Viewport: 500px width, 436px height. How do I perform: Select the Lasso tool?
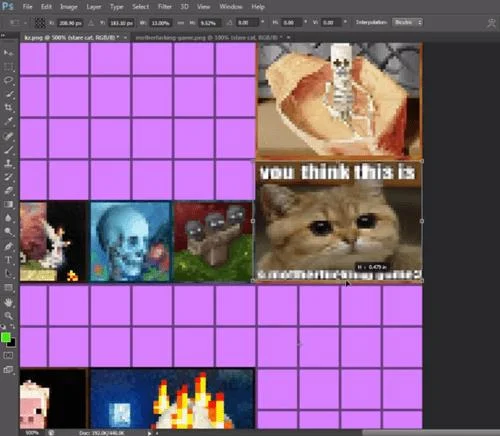(8, 80)
